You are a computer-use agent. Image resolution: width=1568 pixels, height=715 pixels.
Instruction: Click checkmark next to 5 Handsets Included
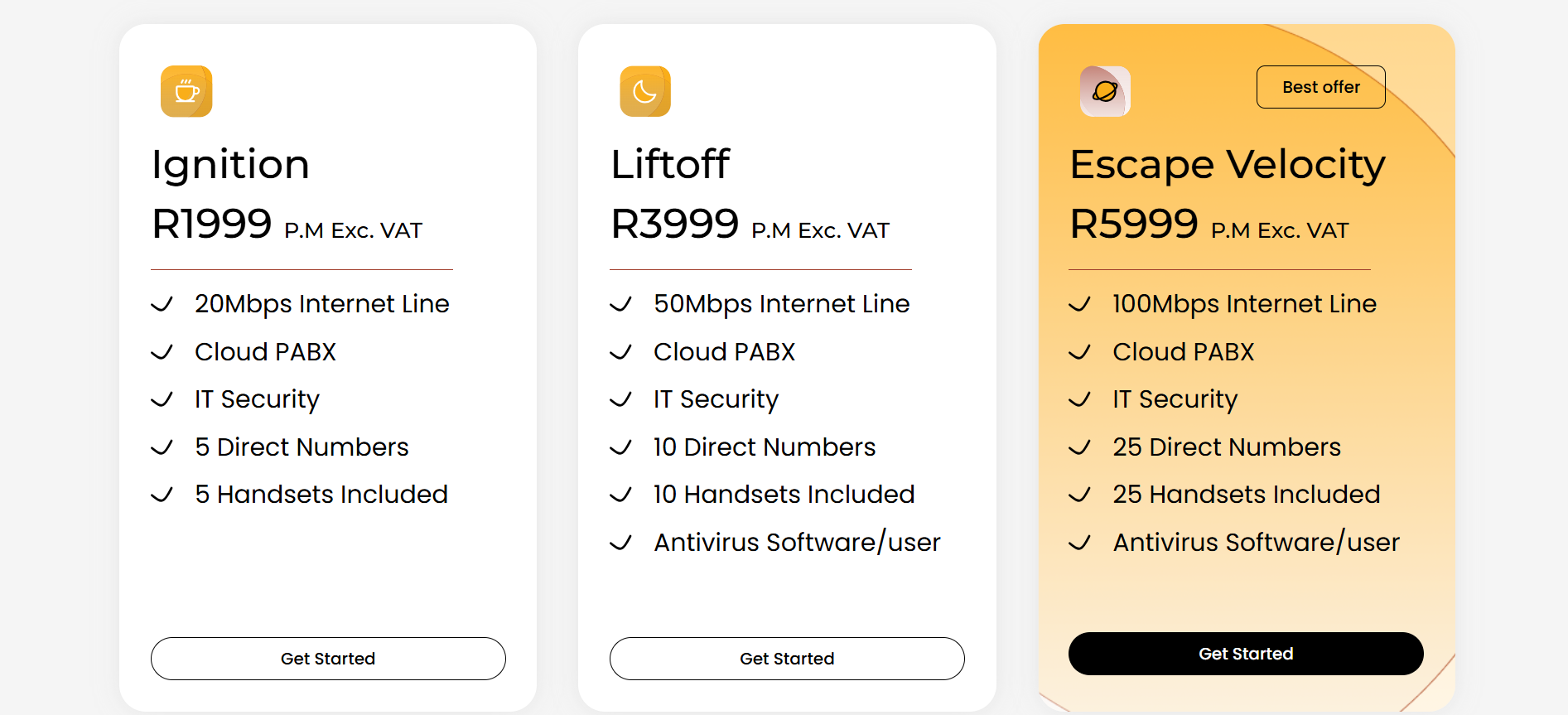[x=162, y=495]
